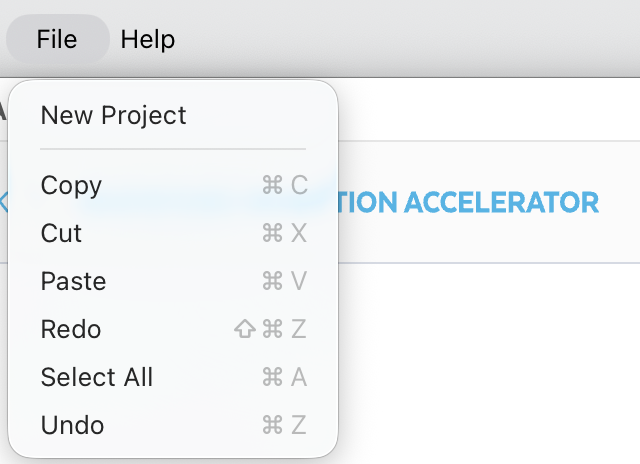Choose Cut from the dropdown menu

coord(61,233)
